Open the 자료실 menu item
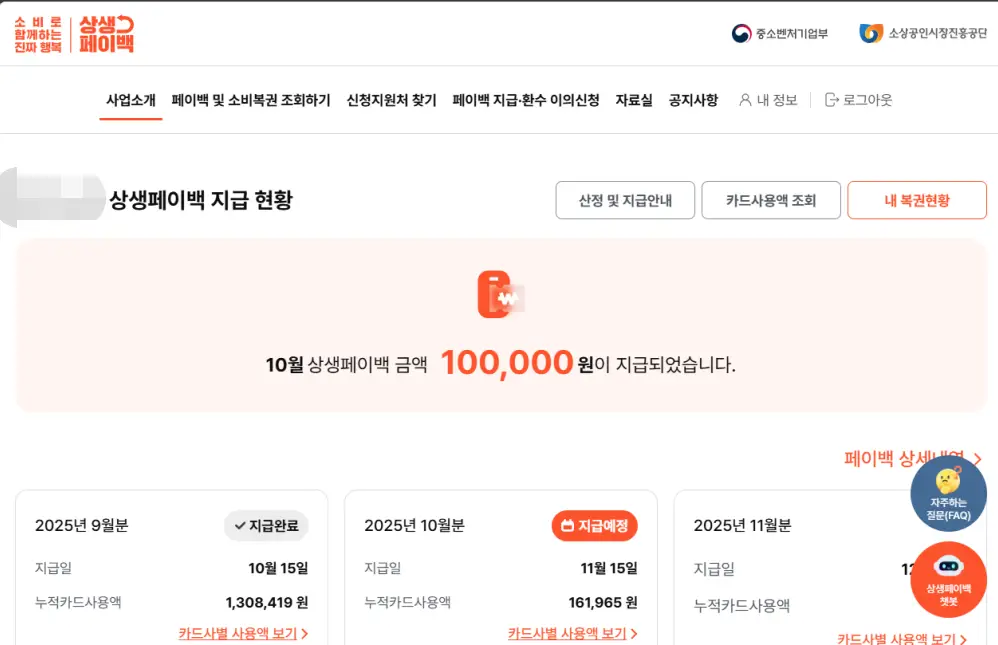This screenshot has width=998, height=645. [634, 100]
